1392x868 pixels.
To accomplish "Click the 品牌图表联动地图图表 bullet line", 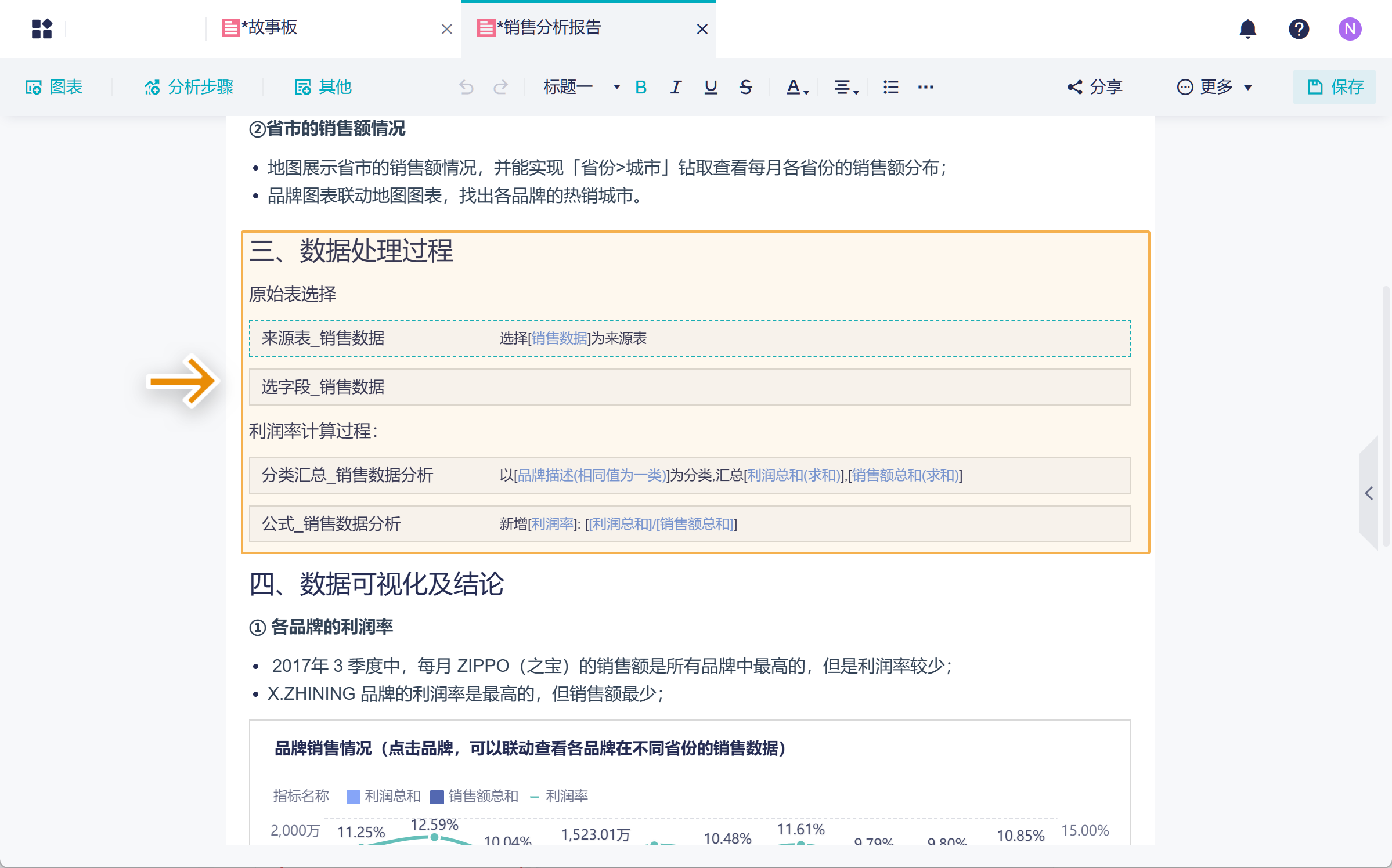I will point(456,196).
